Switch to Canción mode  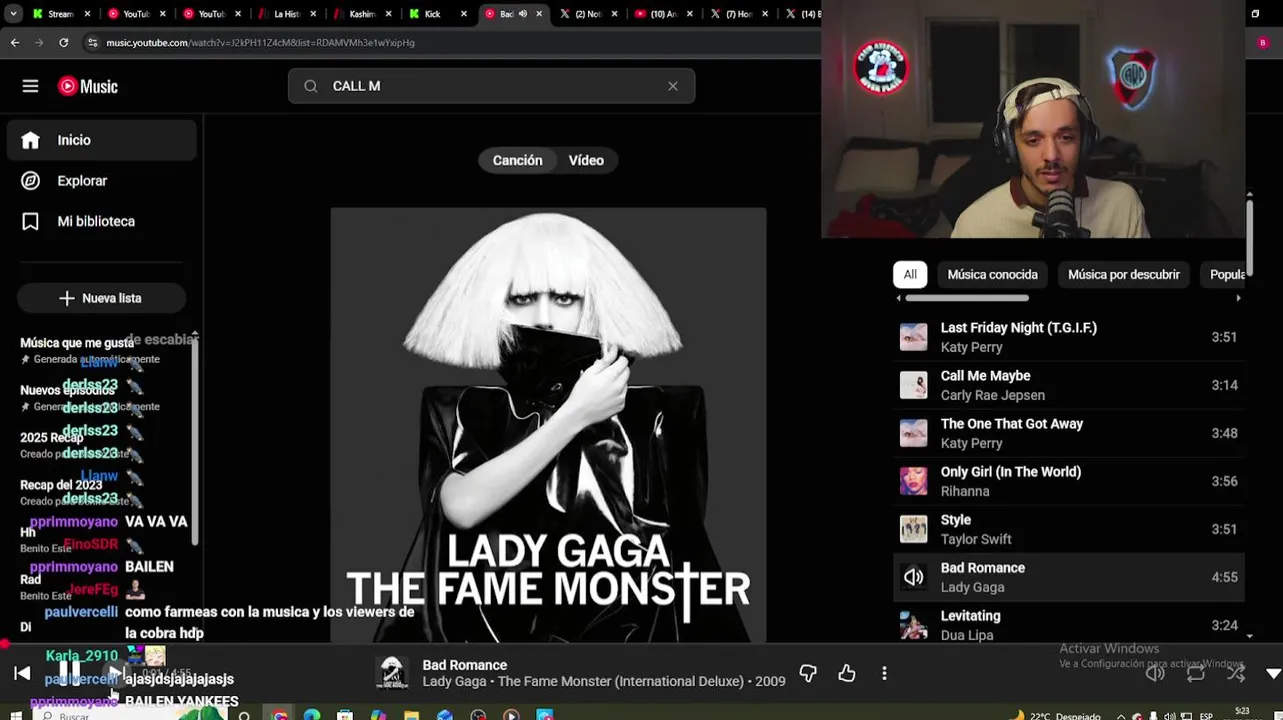click(x=517, y=160)
